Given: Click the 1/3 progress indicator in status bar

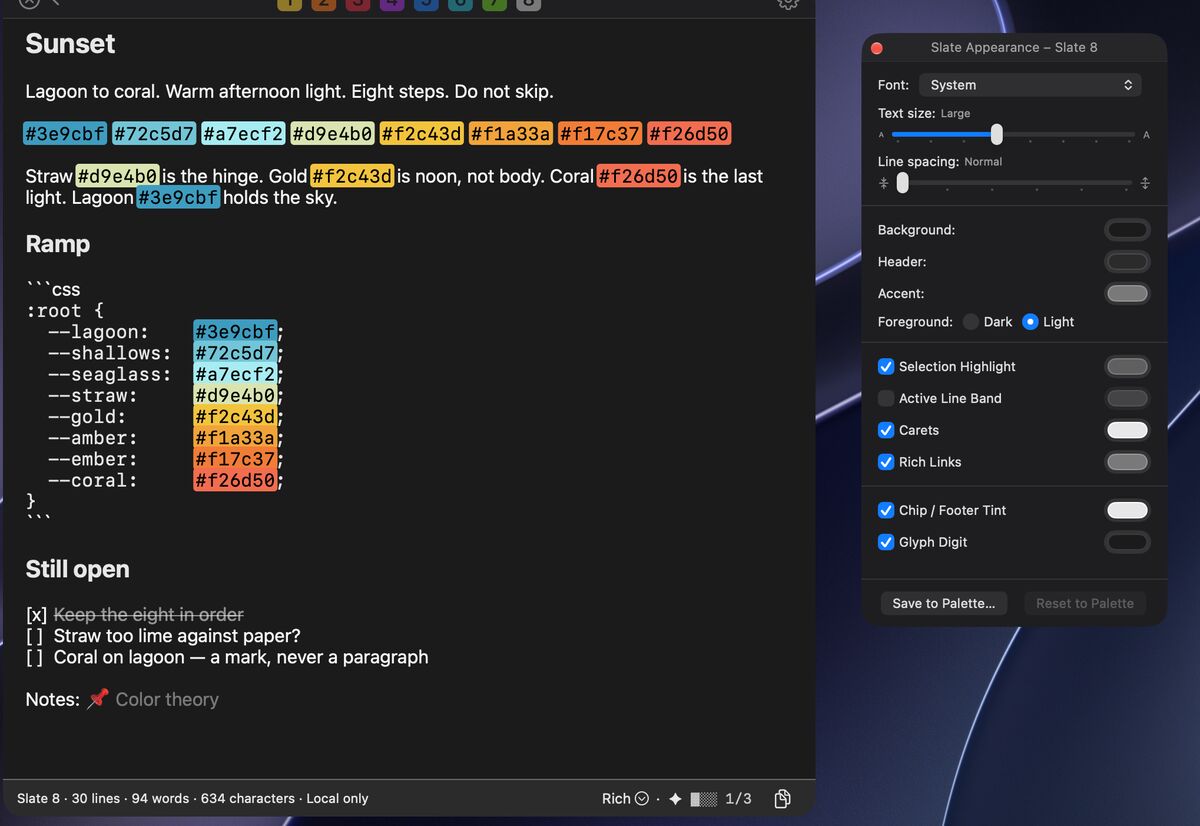Looking at the screenshot, I should click(x=738, y=798).
